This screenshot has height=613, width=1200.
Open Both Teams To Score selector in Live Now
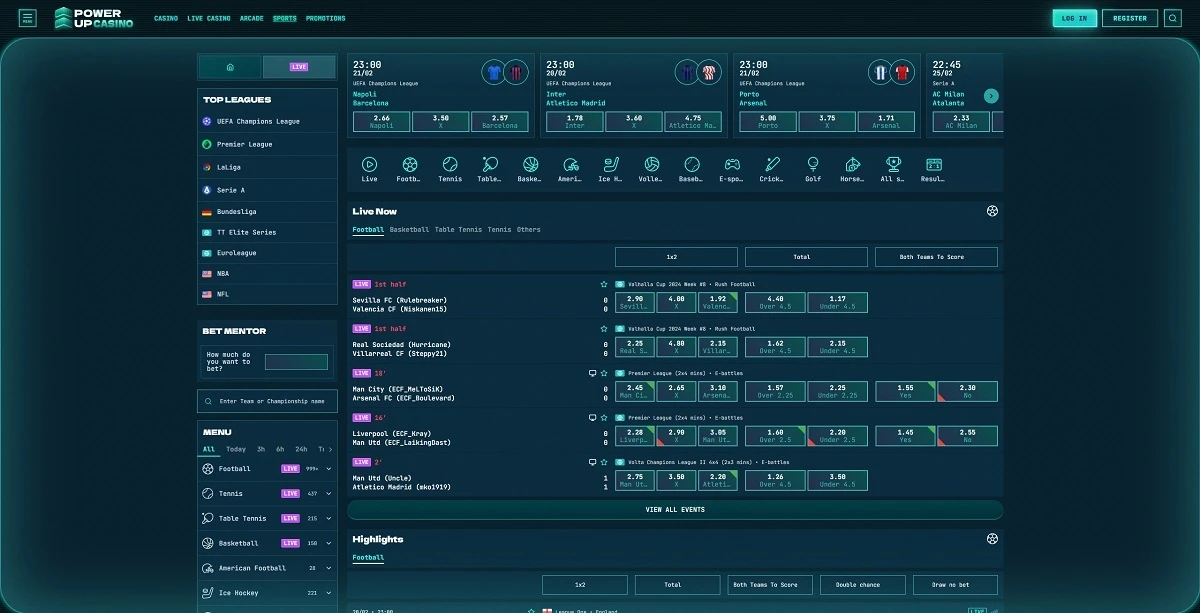(x=936, y=257)
